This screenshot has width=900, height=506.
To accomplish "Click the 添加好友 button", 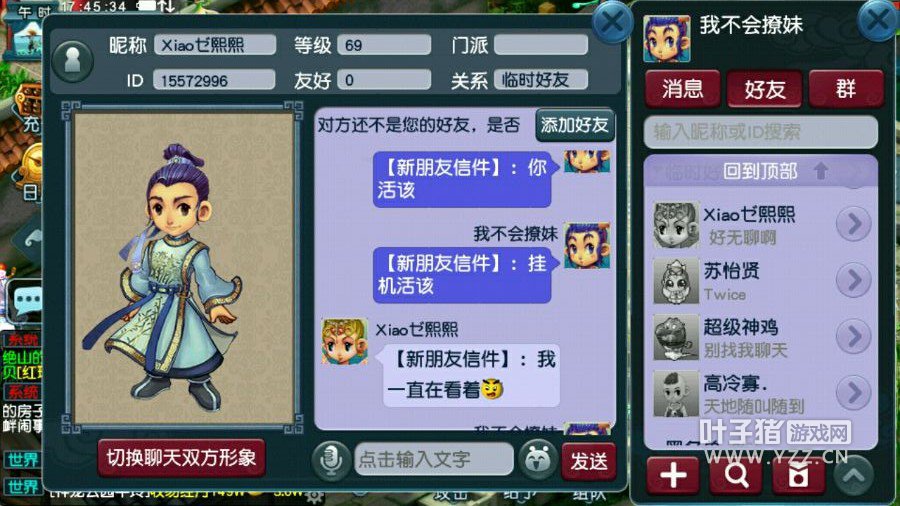I will coord(575,124).
